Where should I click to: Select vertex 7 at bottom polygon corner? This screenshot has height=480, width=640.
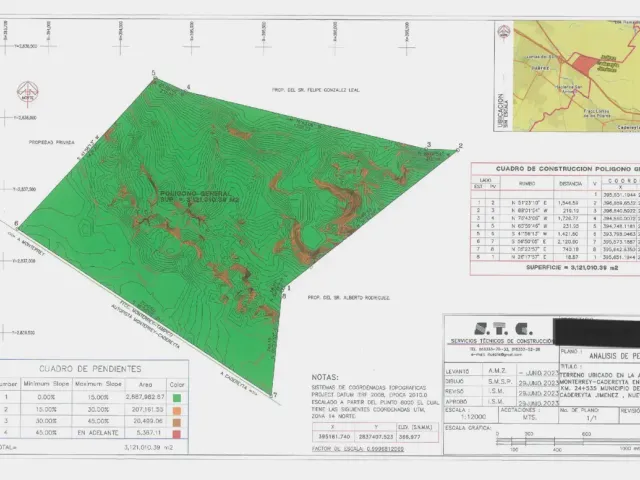coord(275,395)
